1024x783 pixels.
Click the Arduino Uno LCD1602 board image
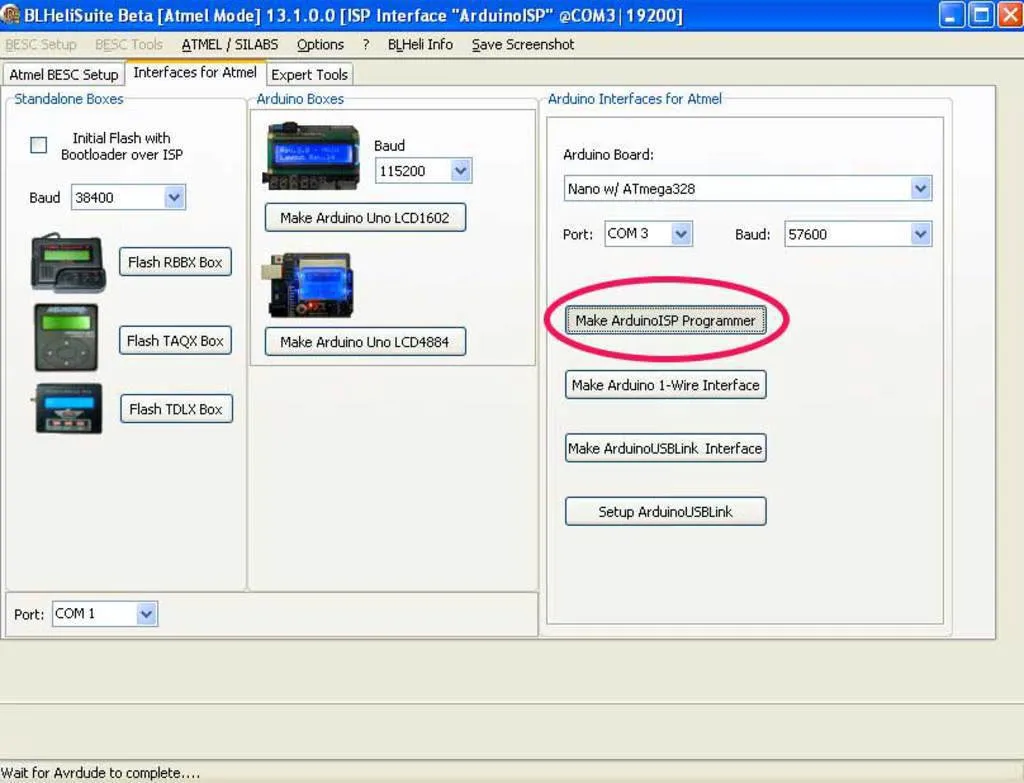[310, 157]
